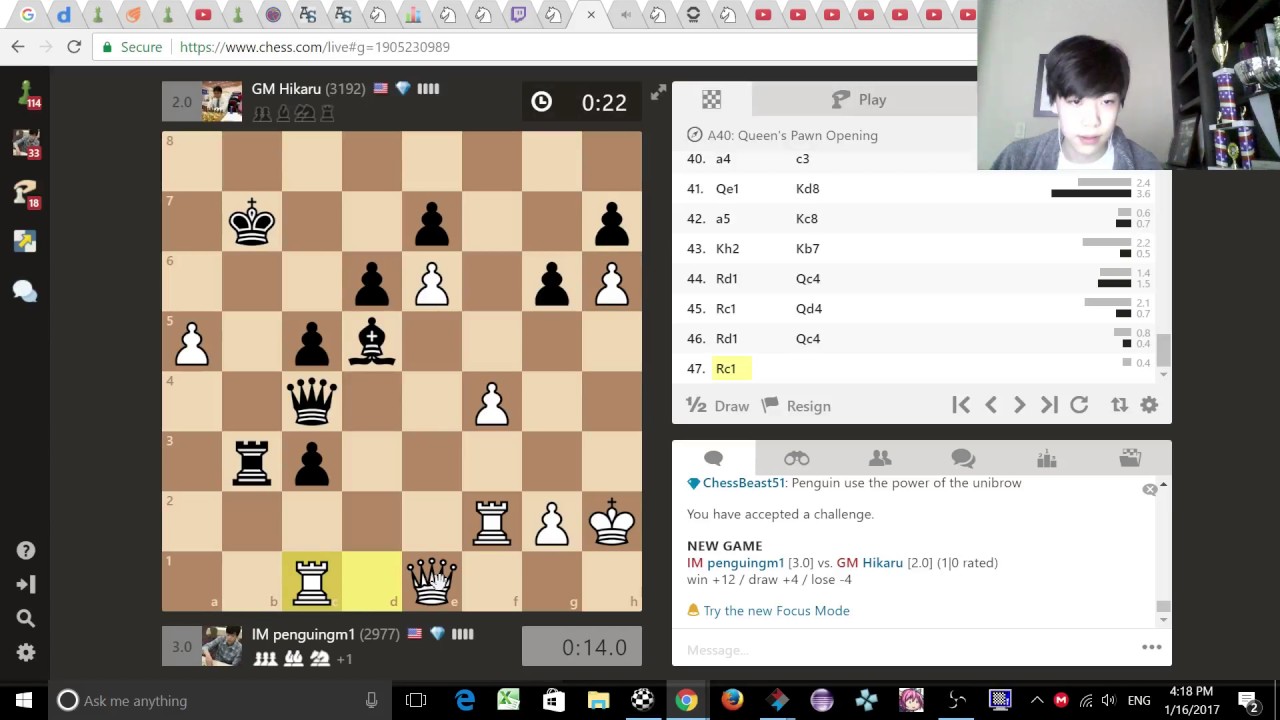Open the chat bubble sidebar icon
This screenshot has height=720, width=1280.
[x=26, y=291]
